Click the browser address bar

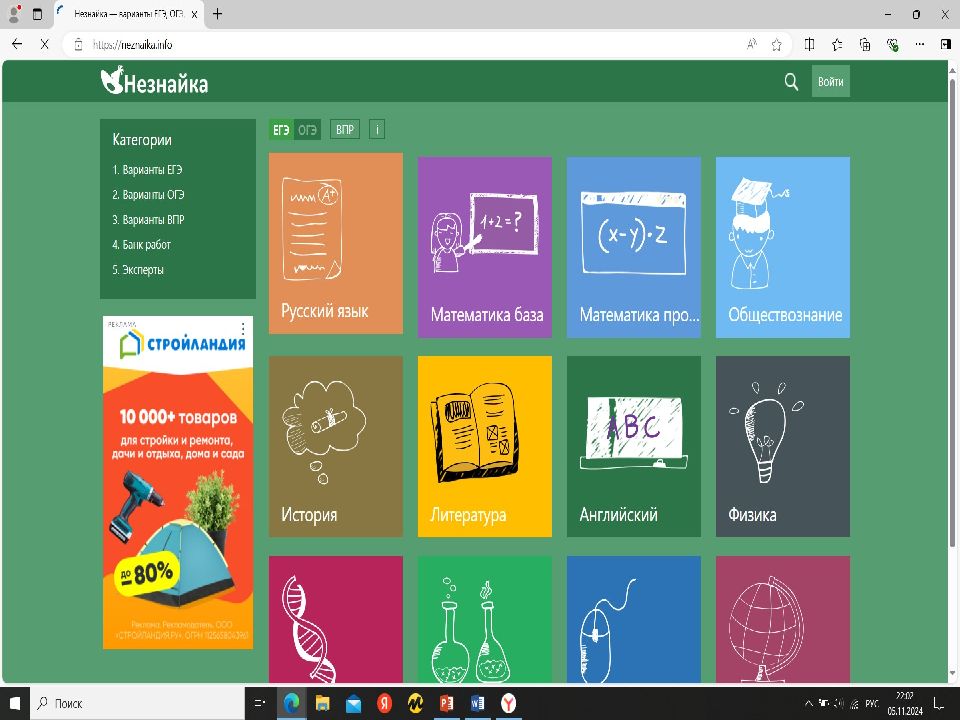[400, 44]
